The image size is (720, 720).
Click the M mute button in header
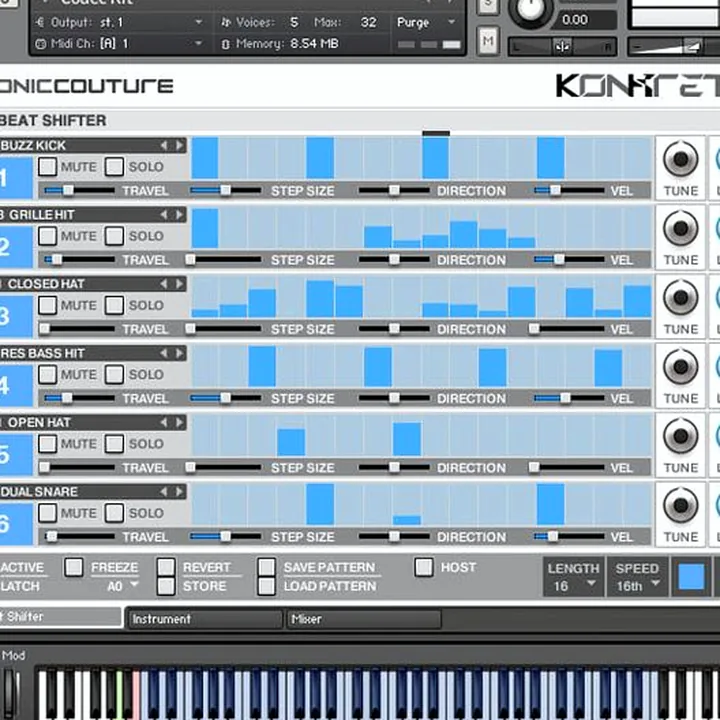[x=488, y=42]
